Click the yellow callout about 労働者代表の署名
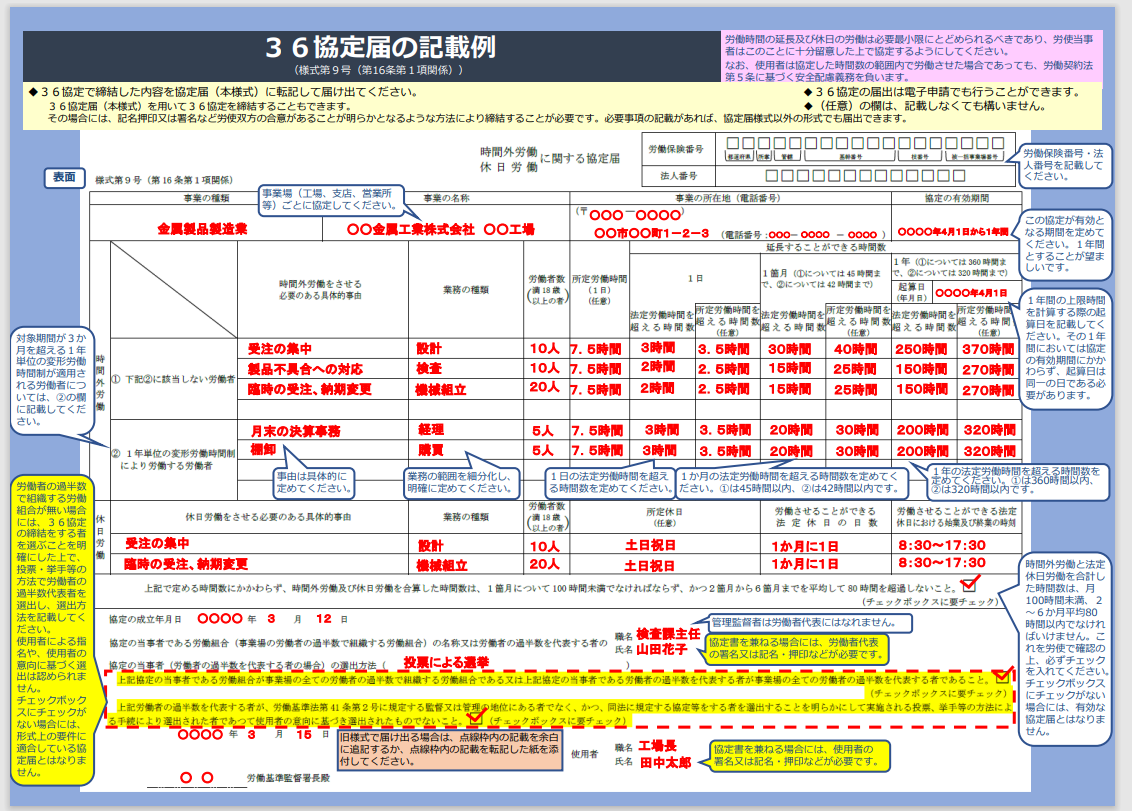The height and width of the screenshot is (811, 1132). coord(796,648)
